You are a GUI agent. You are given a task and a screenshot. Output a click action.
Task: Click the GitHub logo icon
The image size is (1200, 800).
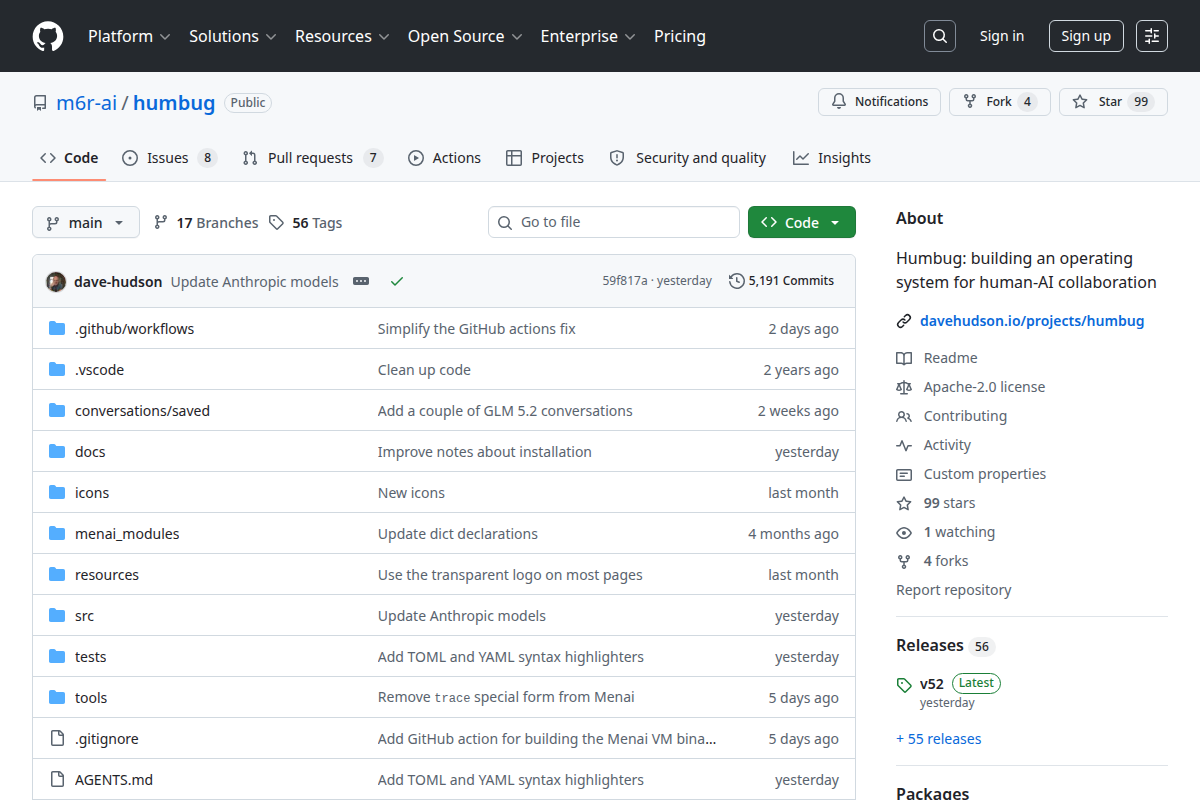[x=48, y=36]
